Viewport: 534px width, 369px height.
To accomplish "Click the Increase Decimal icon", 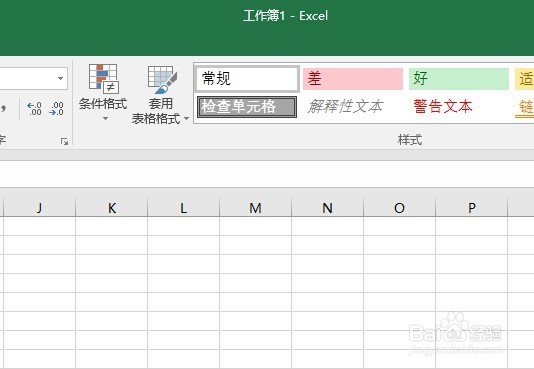I will (34, 109).
